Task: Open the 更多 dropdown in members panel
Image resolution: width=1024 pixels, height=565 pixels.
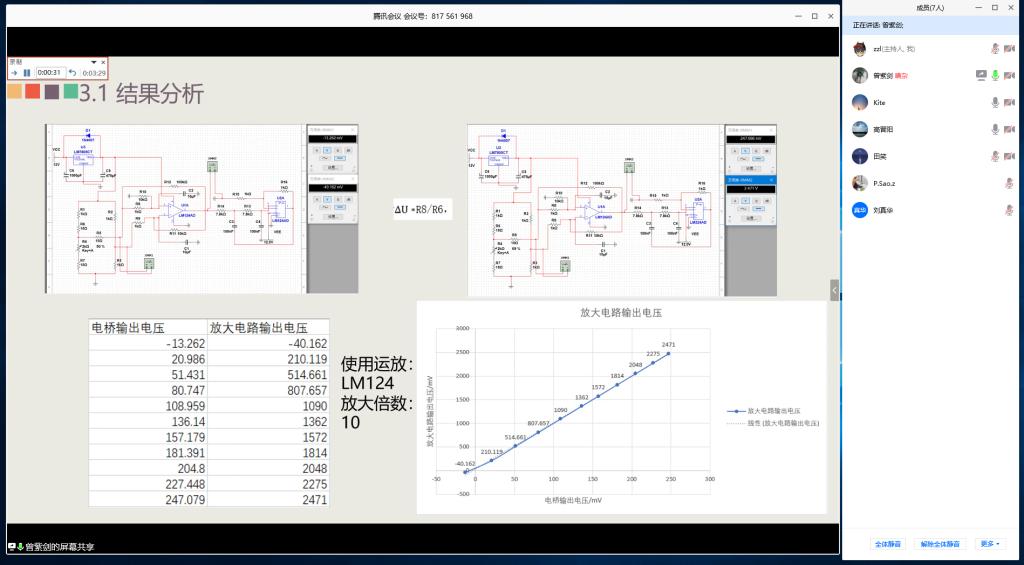Action: [990, 544]
